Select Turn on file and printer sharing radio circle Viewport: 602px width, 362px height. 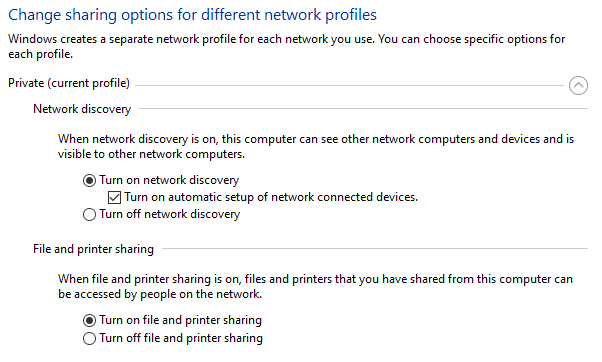[89, 320]
